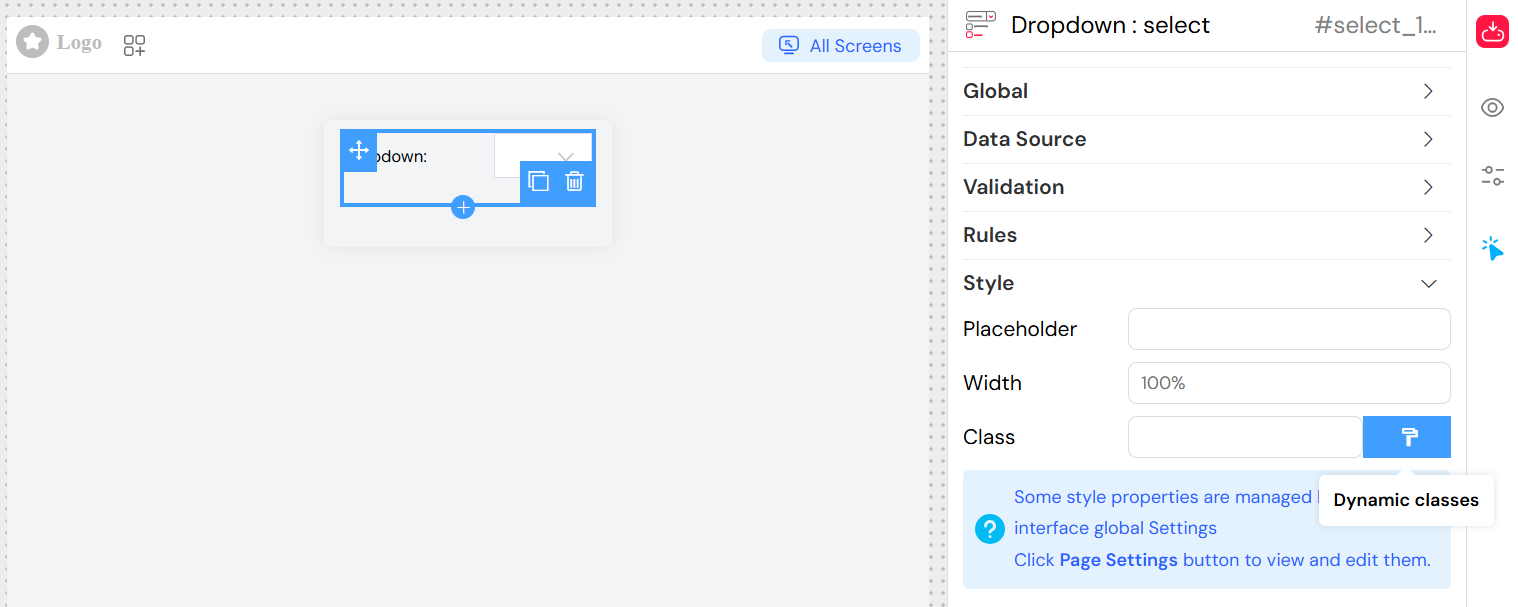Image resolution: width=1518 pixels, height=607 pixels.
Task: Click the All Screens button
Action: point(840,45)
